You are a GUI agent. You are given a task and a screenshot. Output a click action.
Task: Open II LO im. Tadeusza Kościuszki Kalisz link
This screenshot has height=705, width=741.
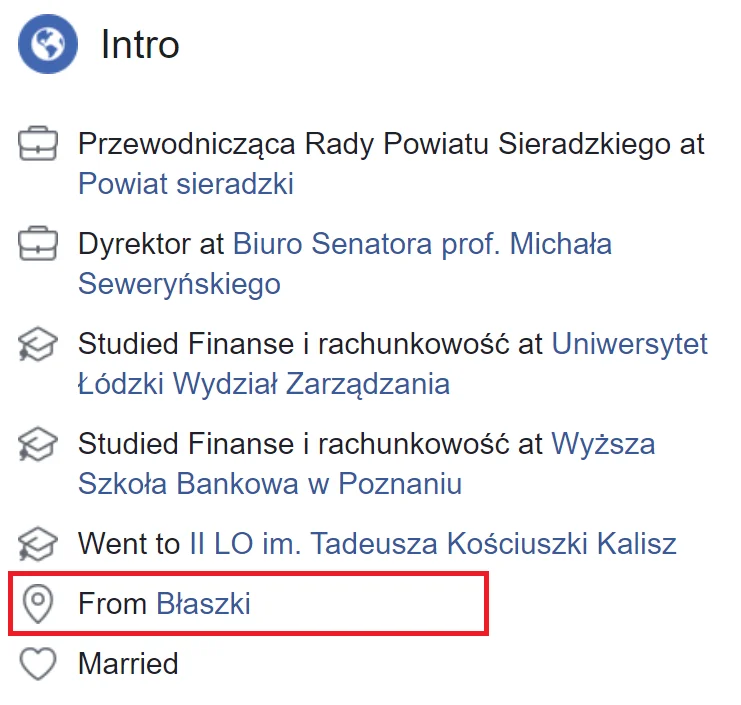pos(433,543)
